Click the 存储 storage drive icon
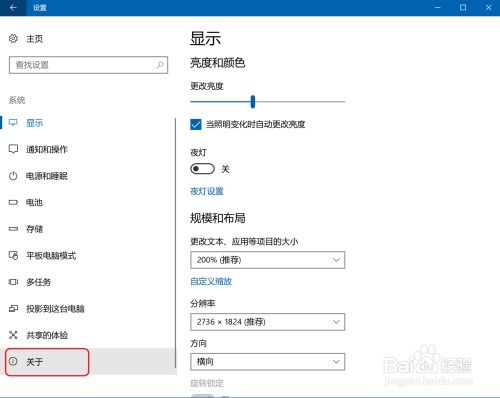Image resolution: width=500 pixels, height=398 pixels. coord(13,229)
